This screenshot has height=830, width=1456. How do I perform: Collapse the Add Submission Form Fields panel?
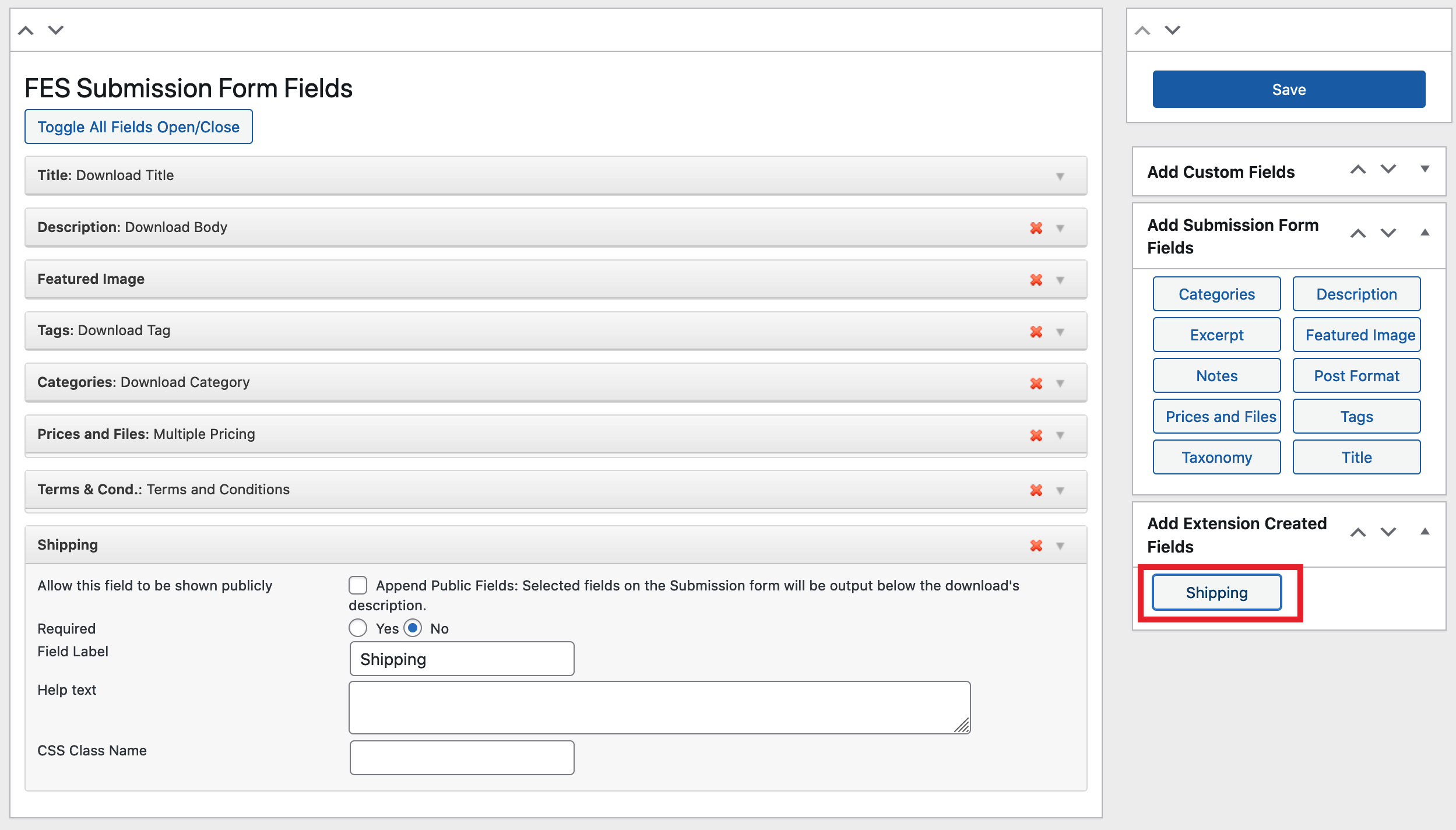pyautogui.click(x=1425, y=233)
